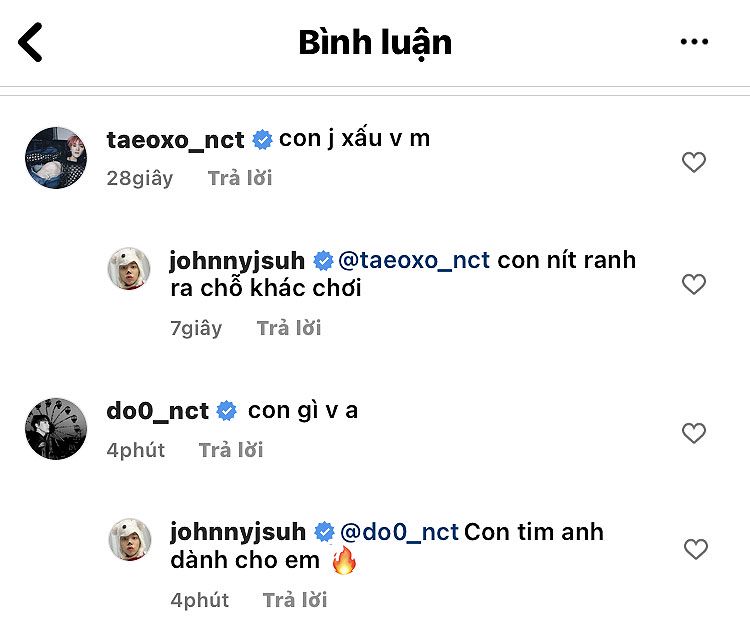The width and height of the screenshot is (750, 629).
Task: Click verified badge next to do0_nct
Action: coord(227,411)
